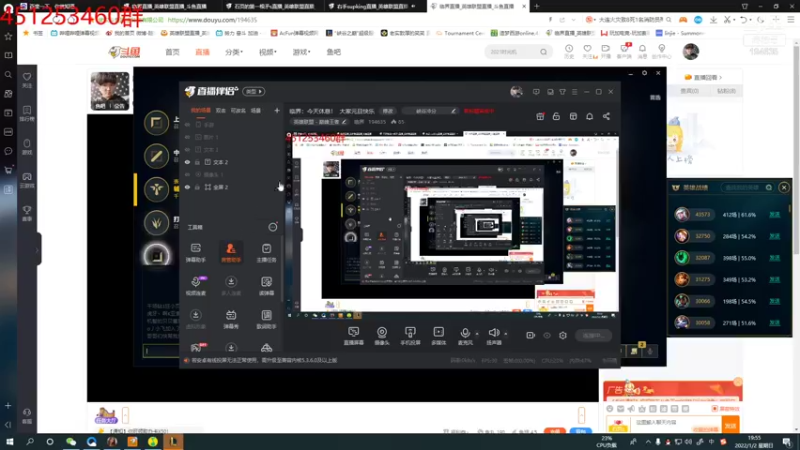Click the 关注 heart icon in Douyu sidebar

(x=27, y=80)
